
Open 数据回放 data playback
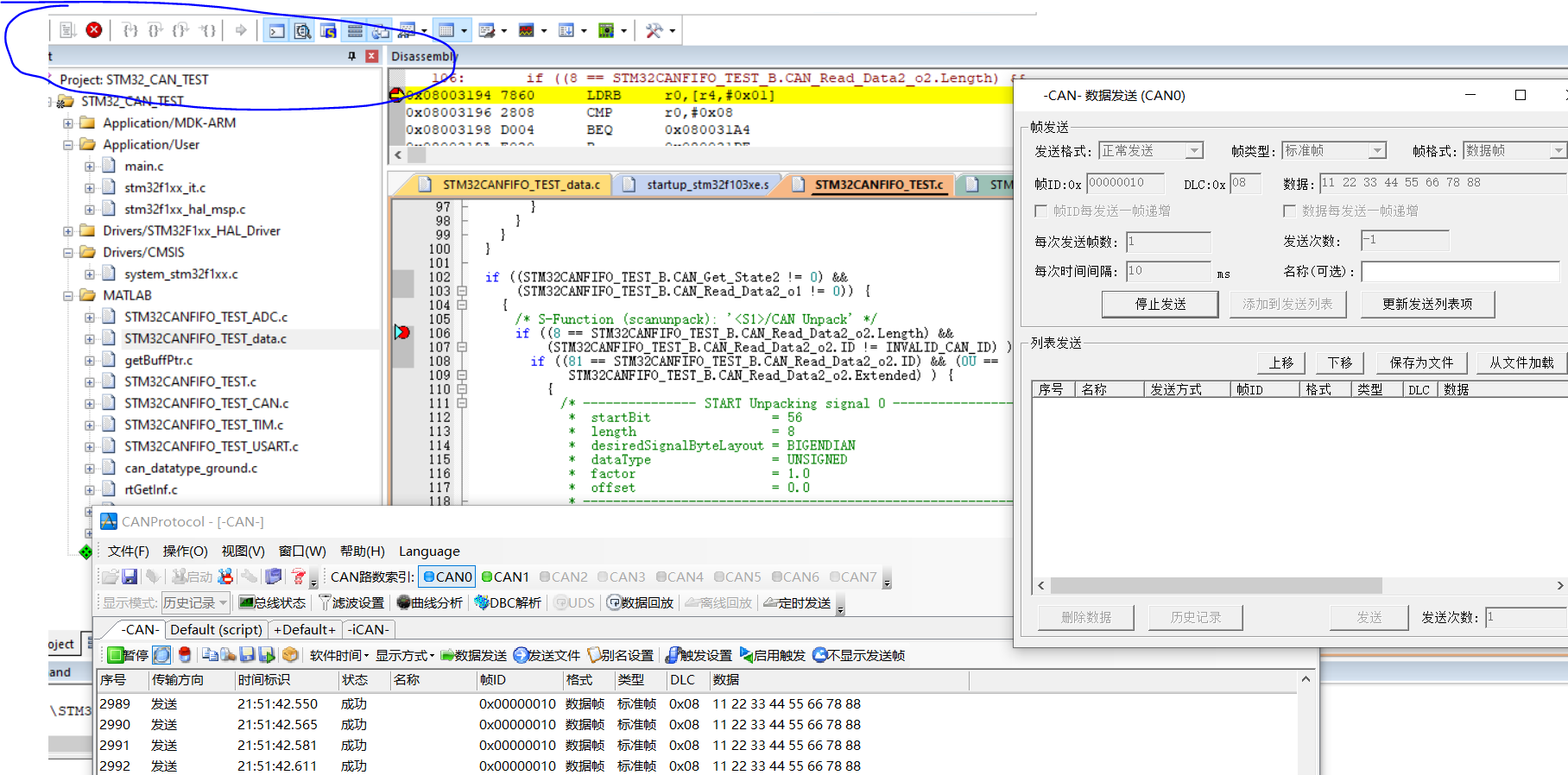[640, 602]
